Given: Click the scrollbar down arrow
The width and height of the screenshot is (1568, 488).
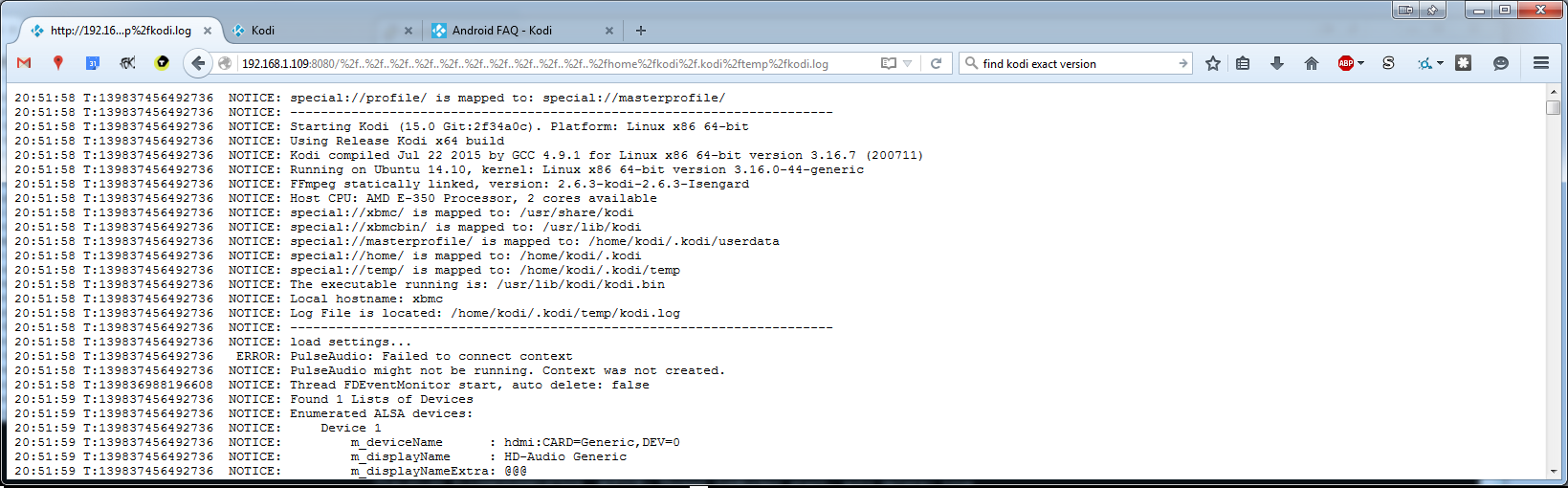Looking at the screenshot, I should pos(1553,471).
